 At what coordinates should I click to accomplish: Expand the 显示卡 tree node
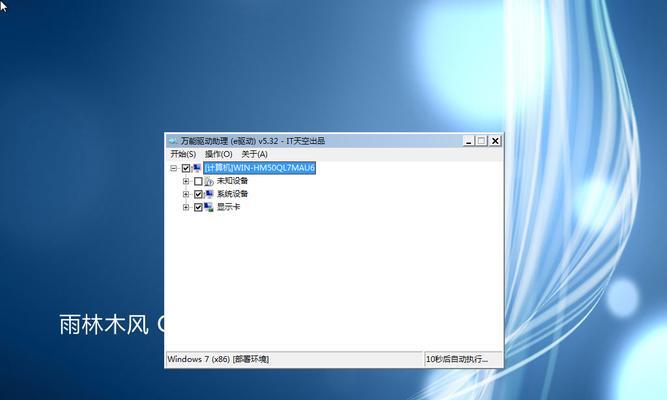tap(186, 207)
